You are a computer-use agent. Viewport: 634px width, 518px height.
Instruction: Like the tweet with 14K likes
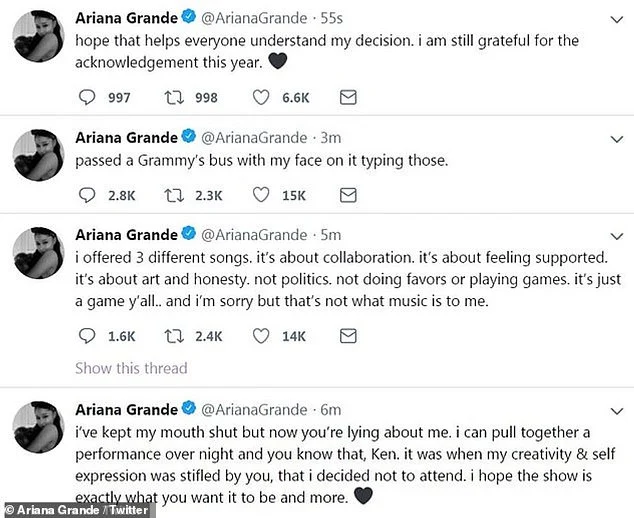tap(262, 336)
